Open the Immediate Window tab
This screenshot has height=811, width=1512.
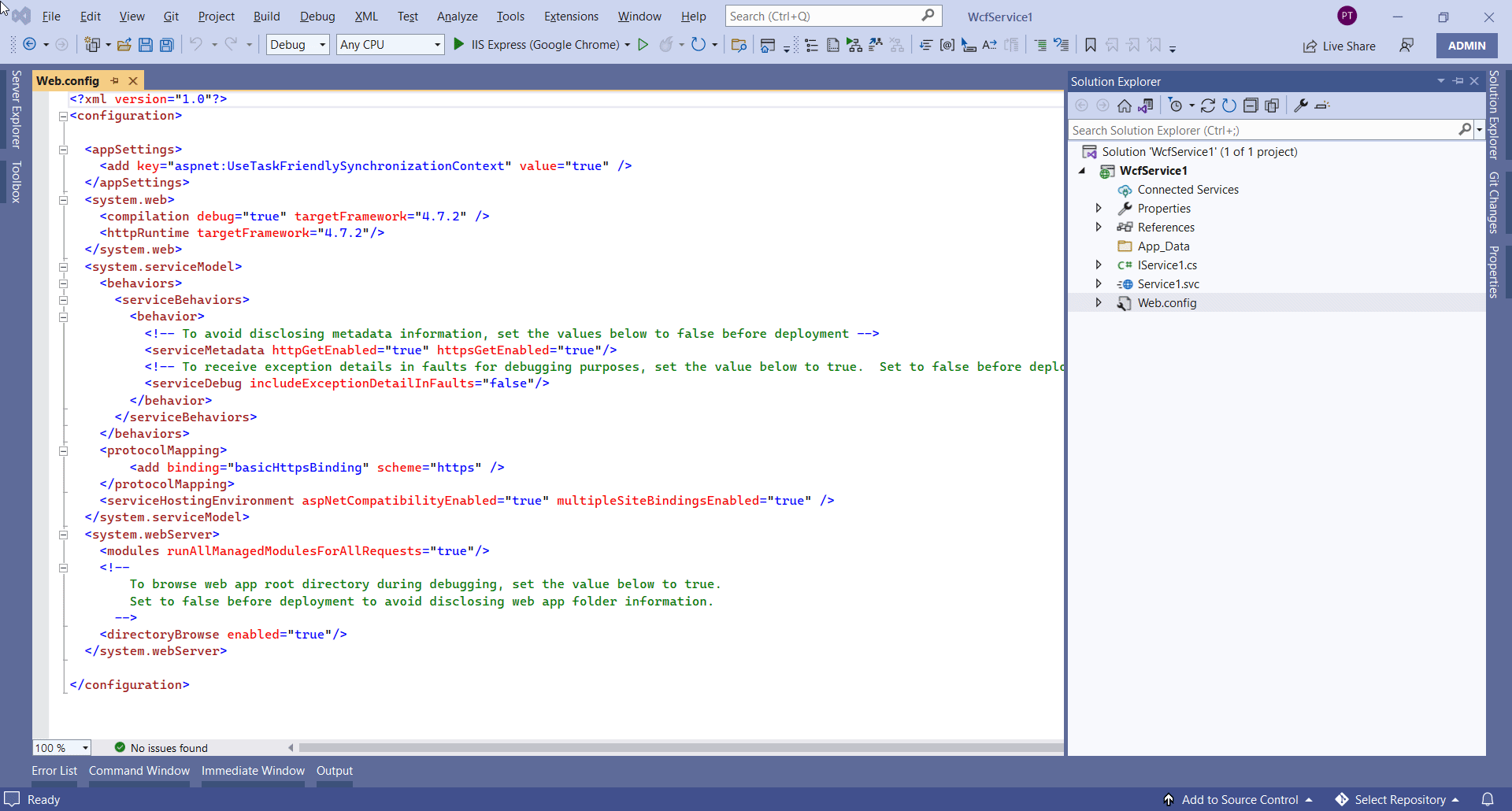(x=253, y=771)
